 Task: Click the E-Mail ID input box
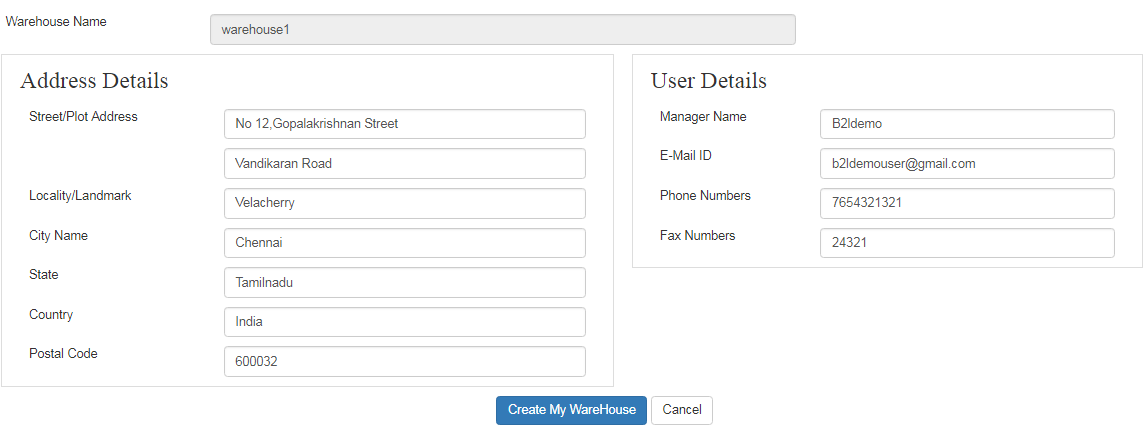[x=966, y=164]
